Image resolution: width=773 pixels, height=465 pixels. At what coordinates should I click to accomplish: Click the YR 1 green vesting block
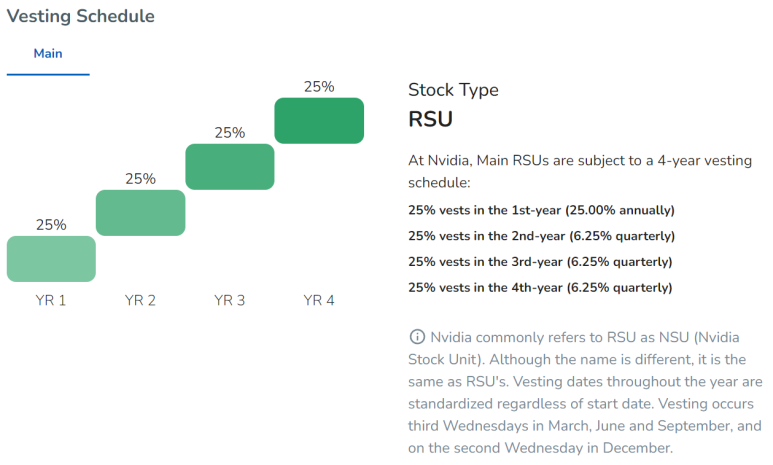coord(51,259)
